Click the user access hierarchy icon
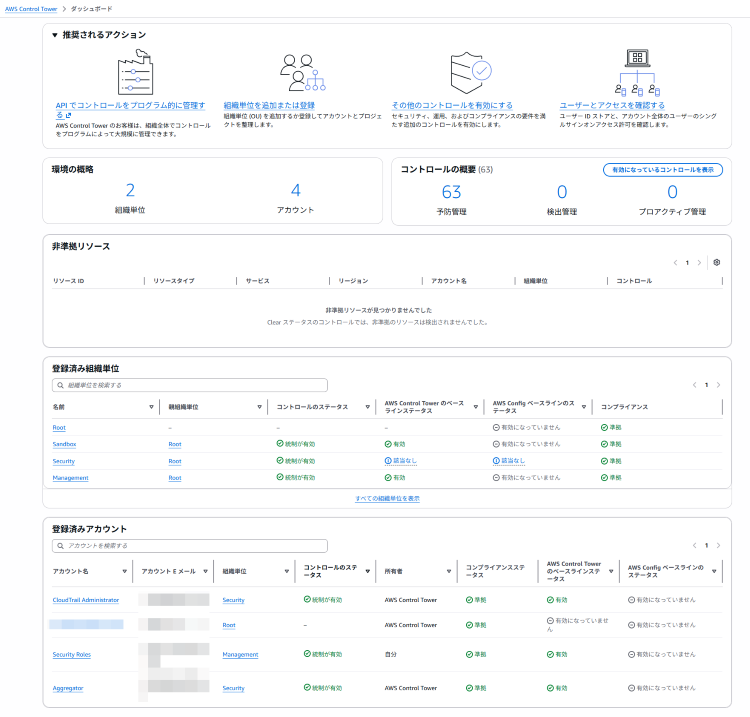 click(x=638, y=72)
